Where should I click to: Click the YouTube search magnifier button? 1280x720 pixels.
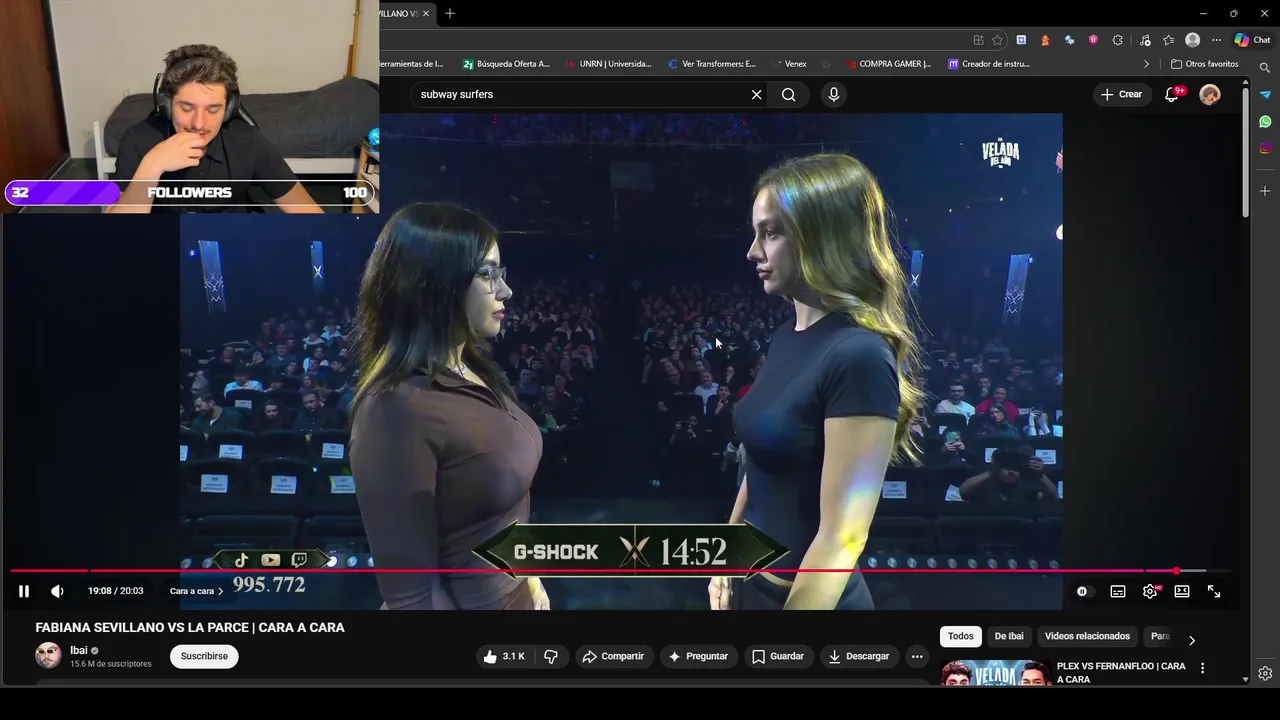point(789,94)
